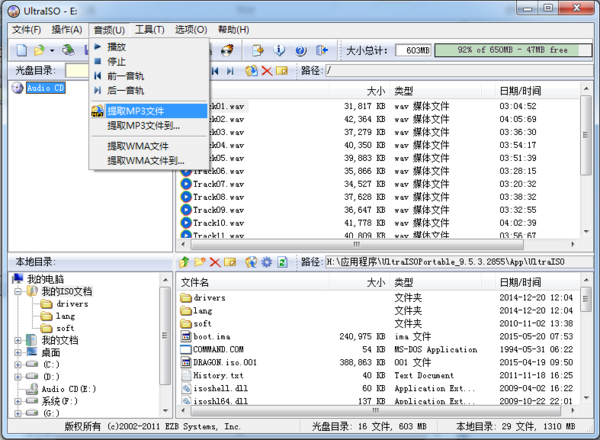Open the 工具(T) menu

(150, 30)
